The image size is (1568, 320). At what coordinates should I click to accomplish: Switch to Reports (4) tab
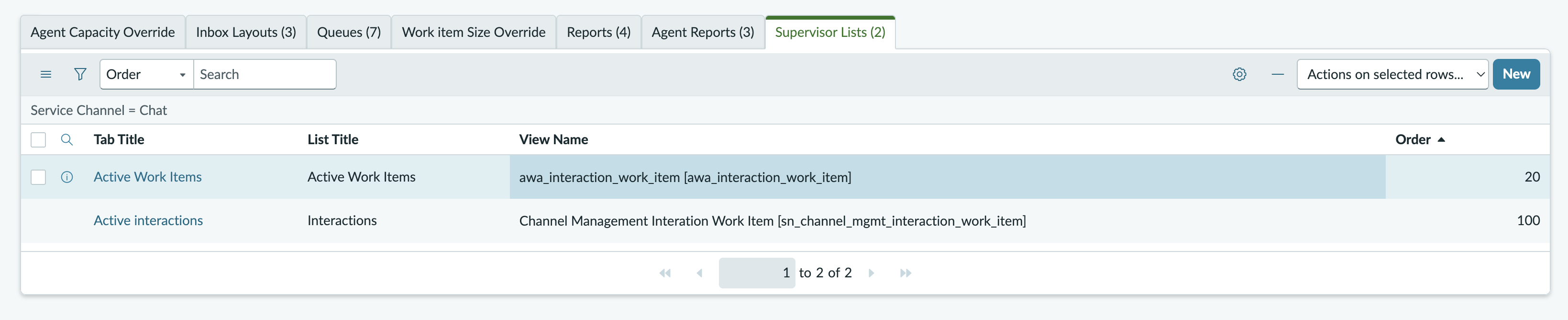click(x=598, y=32)
